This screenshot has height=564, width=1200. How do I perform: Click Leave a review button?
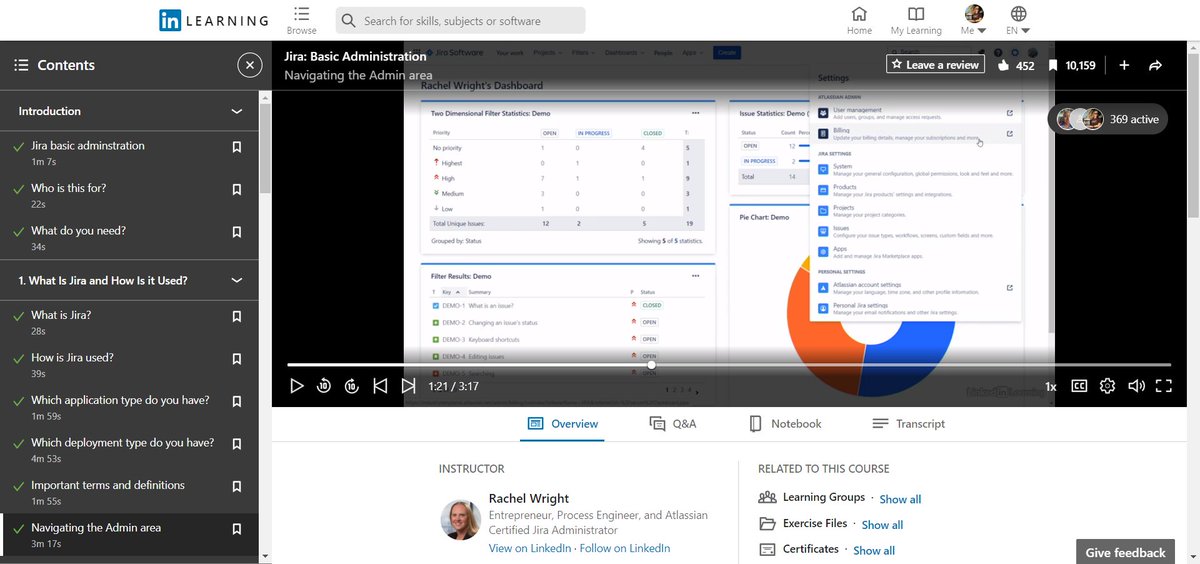click(935, 65)
